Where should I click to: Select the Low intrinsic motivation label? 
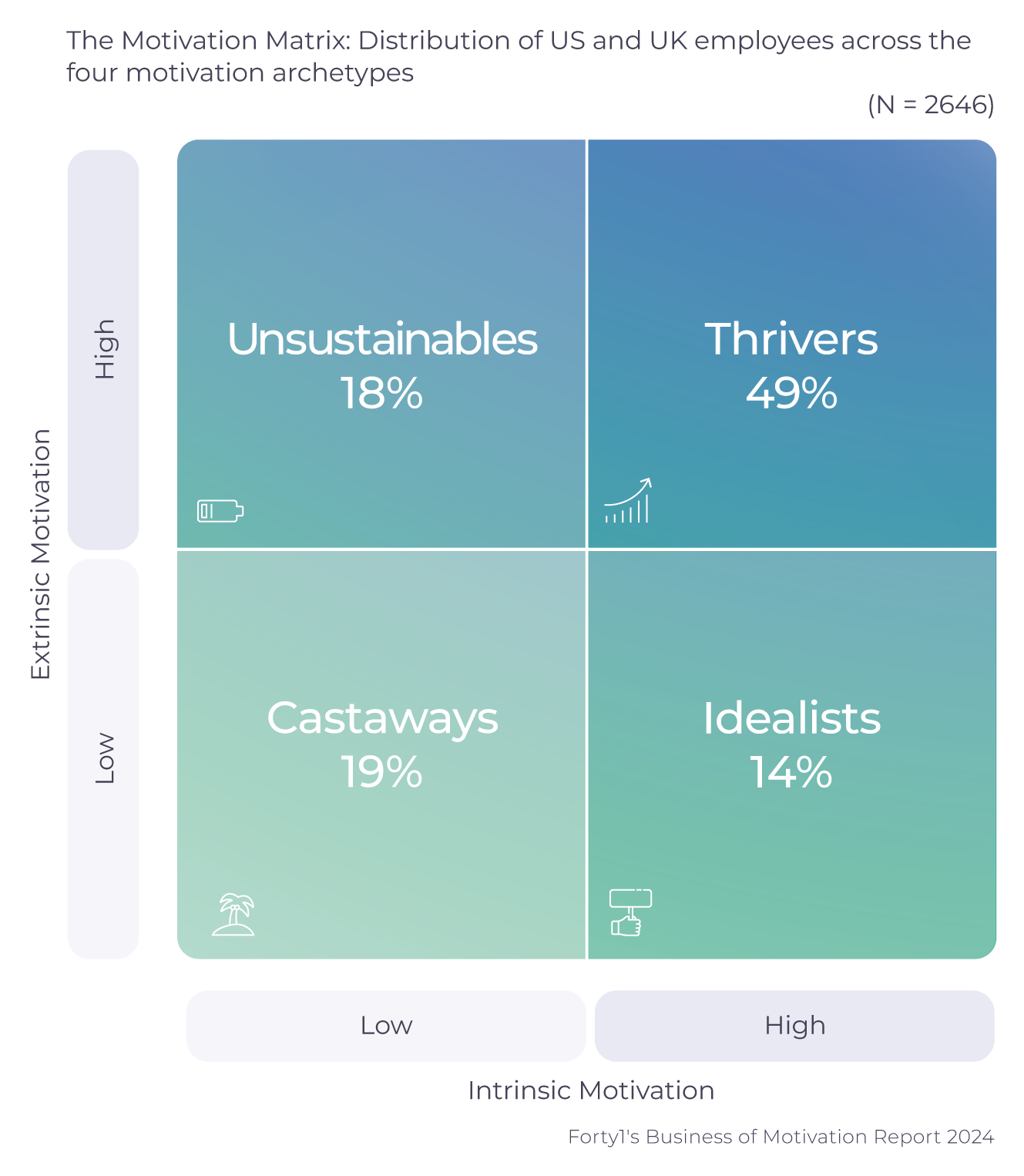[x=386, y=1026]
